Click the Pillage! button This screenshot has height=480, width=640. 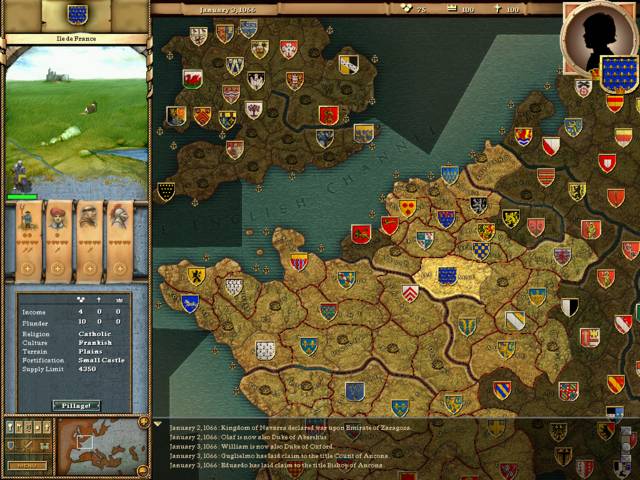(x=76, y=405)
